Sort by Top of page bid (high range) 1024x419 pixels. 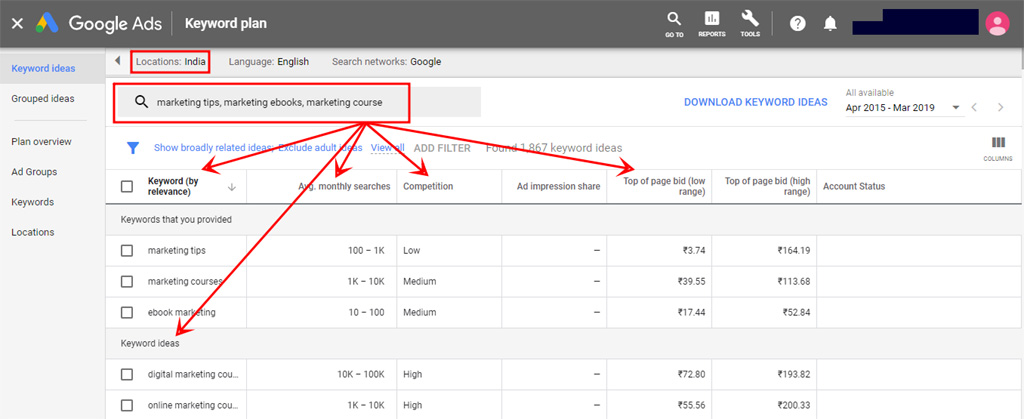(x=767, y=187)
